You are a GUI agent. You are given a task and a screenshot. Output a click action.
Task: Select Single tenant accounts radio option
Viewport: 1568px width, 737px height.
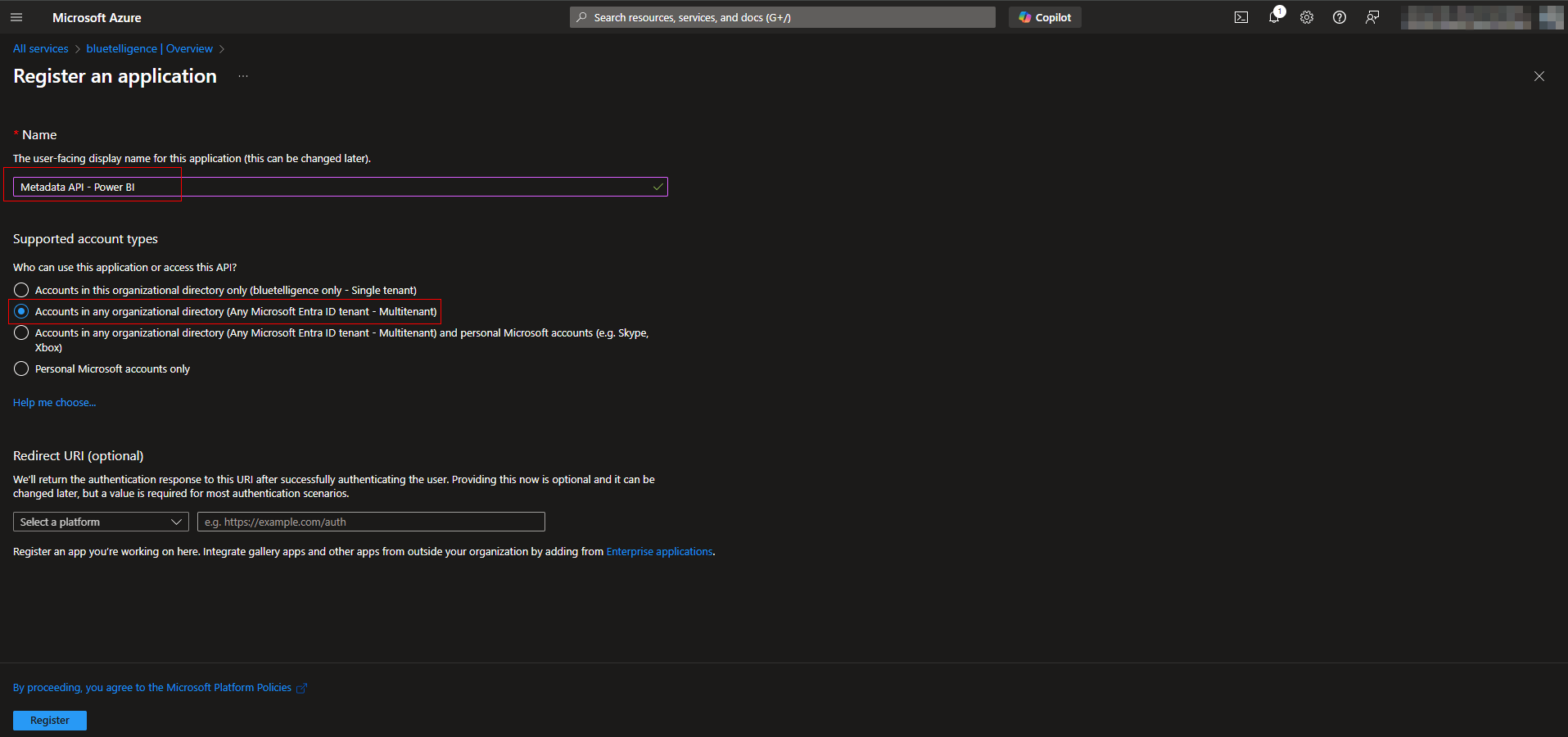[21, 290]
